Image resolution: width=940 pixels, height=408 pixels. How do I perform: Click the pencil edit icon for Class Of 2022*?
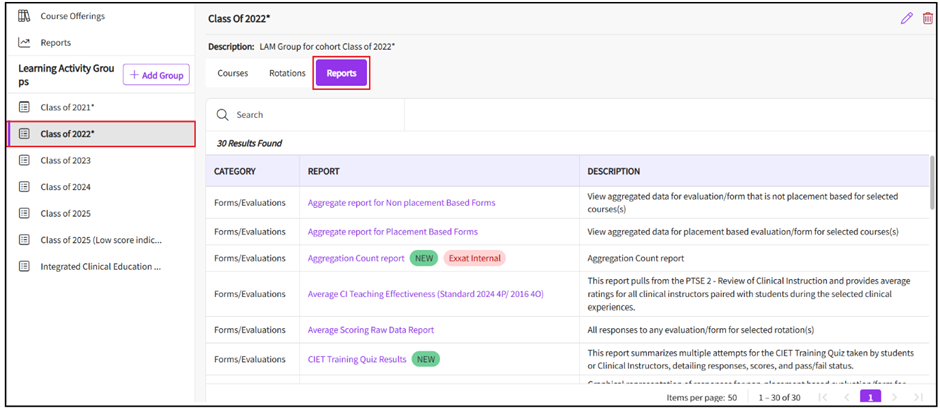pyautogui.click(x=907, y=18)
